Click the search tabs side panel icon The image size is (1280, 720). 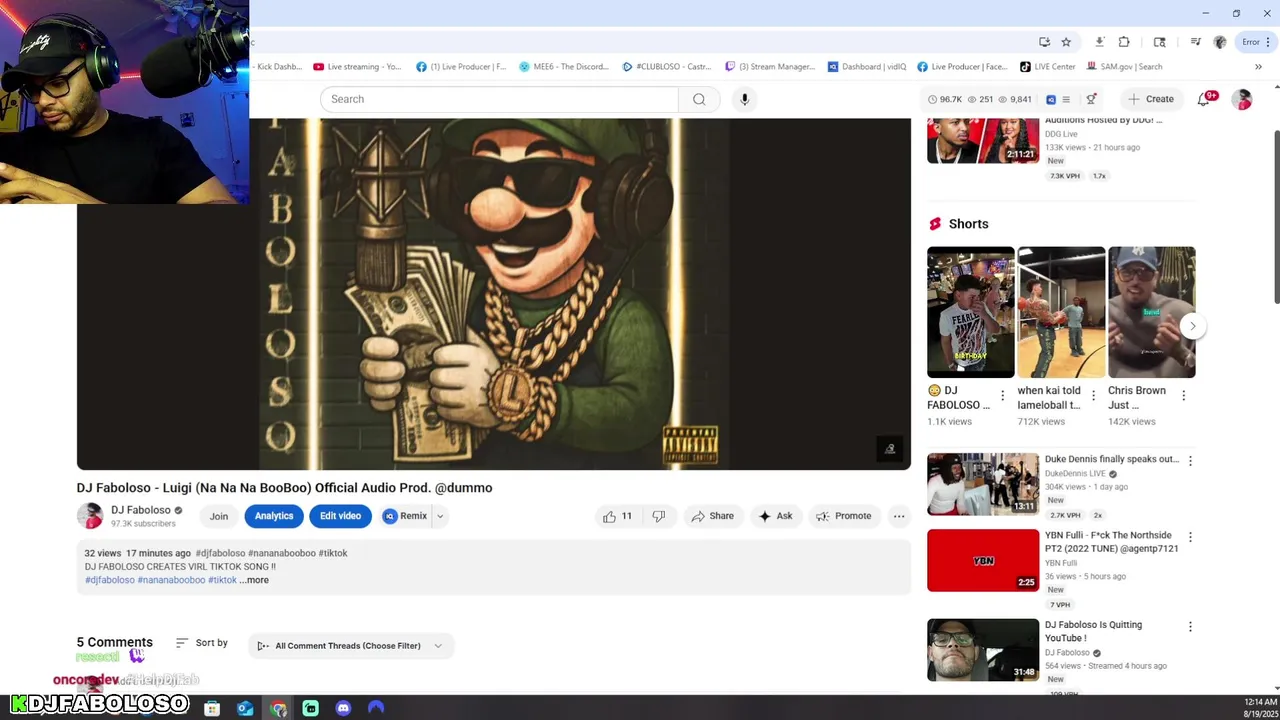[1160, 42]
